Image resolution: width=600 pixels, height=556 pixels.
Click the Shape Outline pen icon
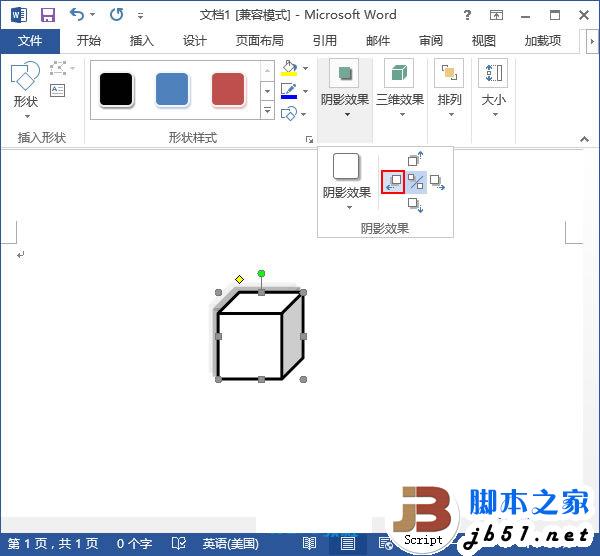(289, 91)
